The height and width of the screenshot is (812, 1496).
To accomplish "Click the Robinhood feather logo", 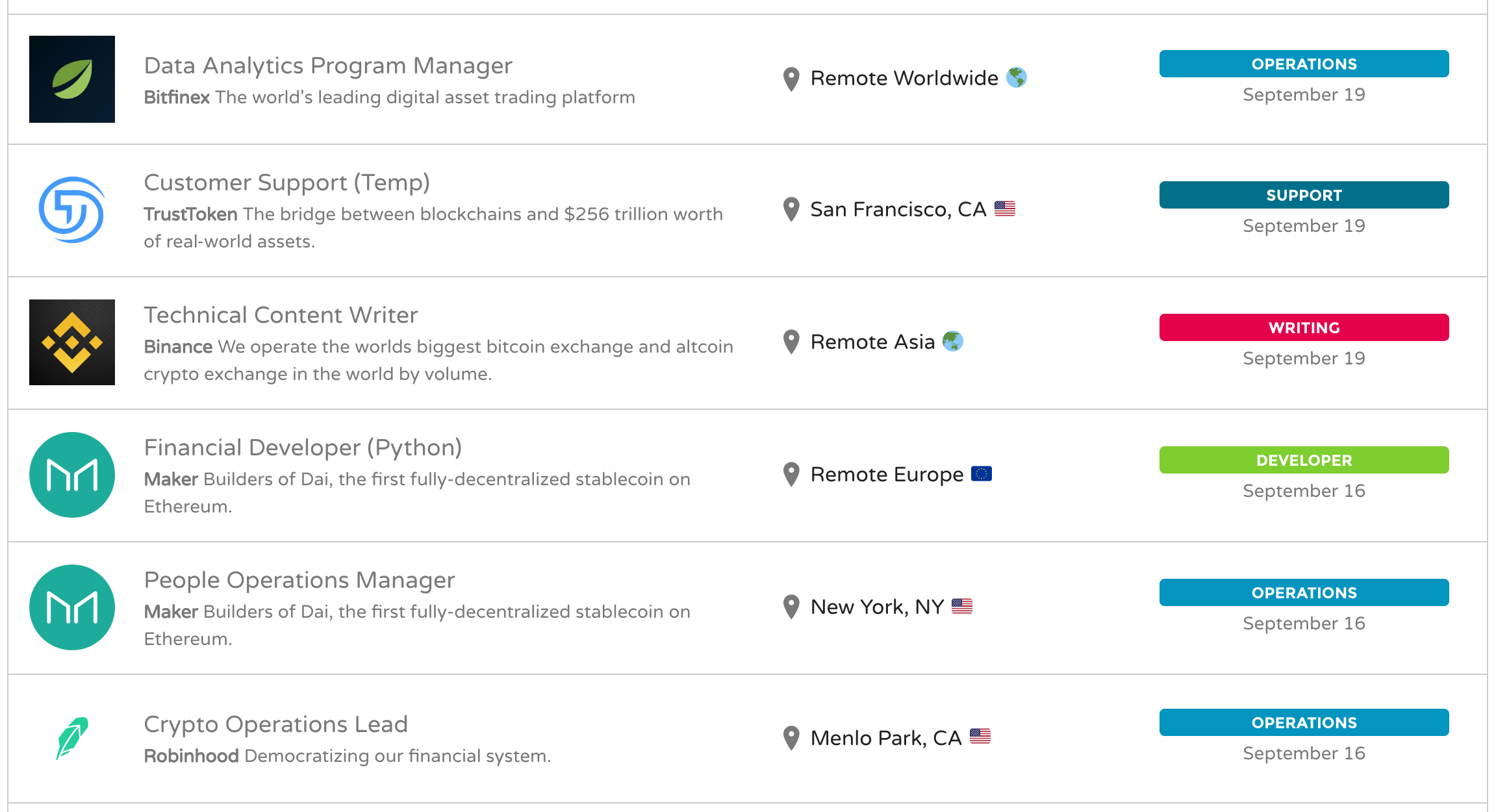I will 72,738.
